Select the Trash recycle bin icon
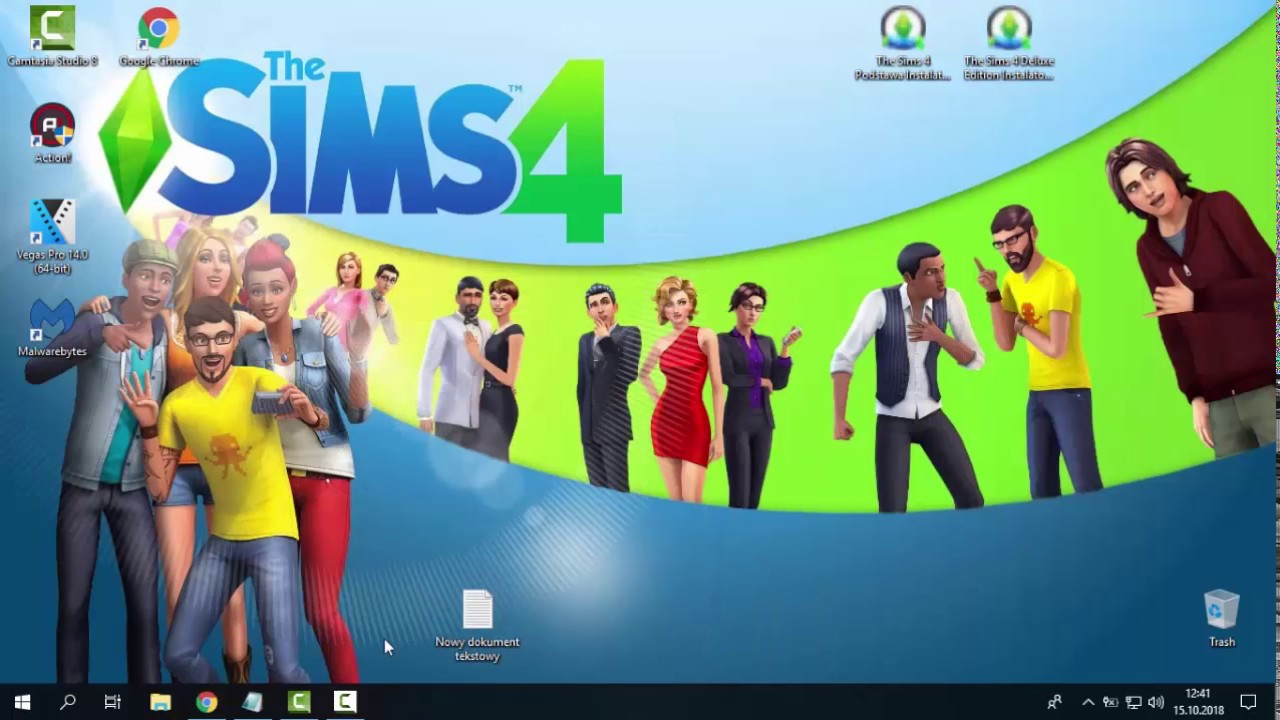 (x=1222, y=618)
